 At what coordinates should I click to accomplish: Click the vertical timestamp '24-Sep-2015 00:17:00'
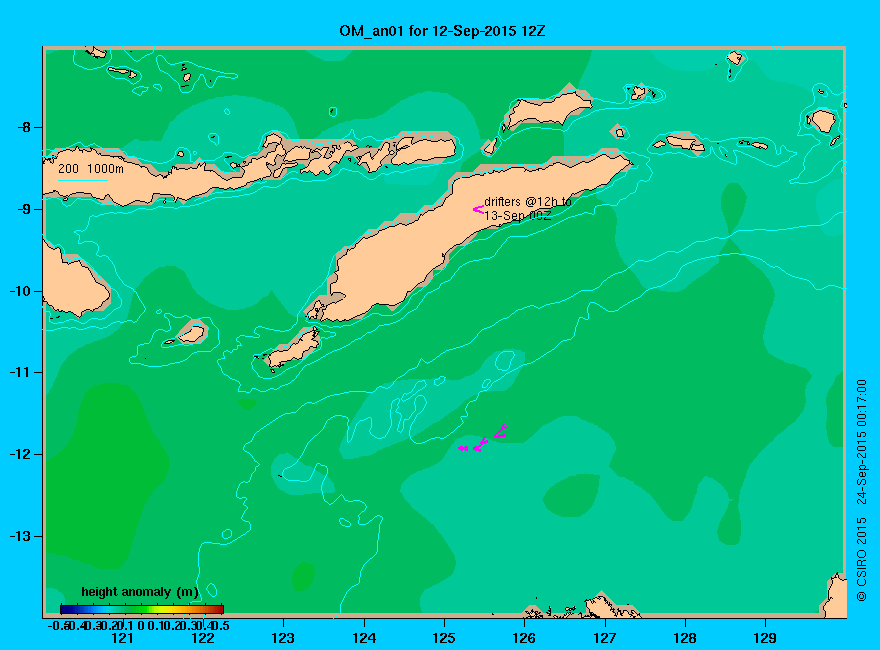861,442
